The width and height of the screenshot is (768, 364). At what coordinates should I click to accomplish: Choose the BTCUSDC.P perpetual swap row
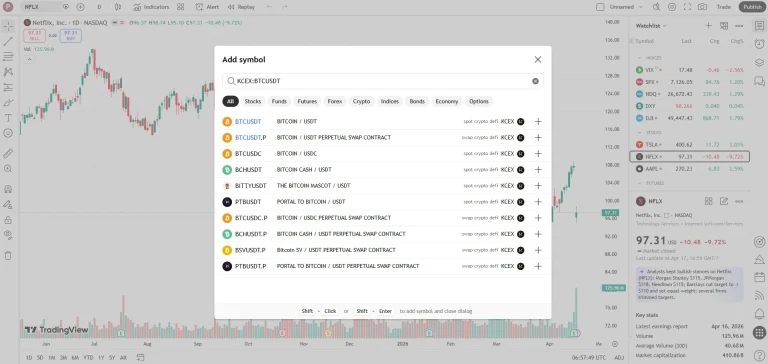point(383,218)
